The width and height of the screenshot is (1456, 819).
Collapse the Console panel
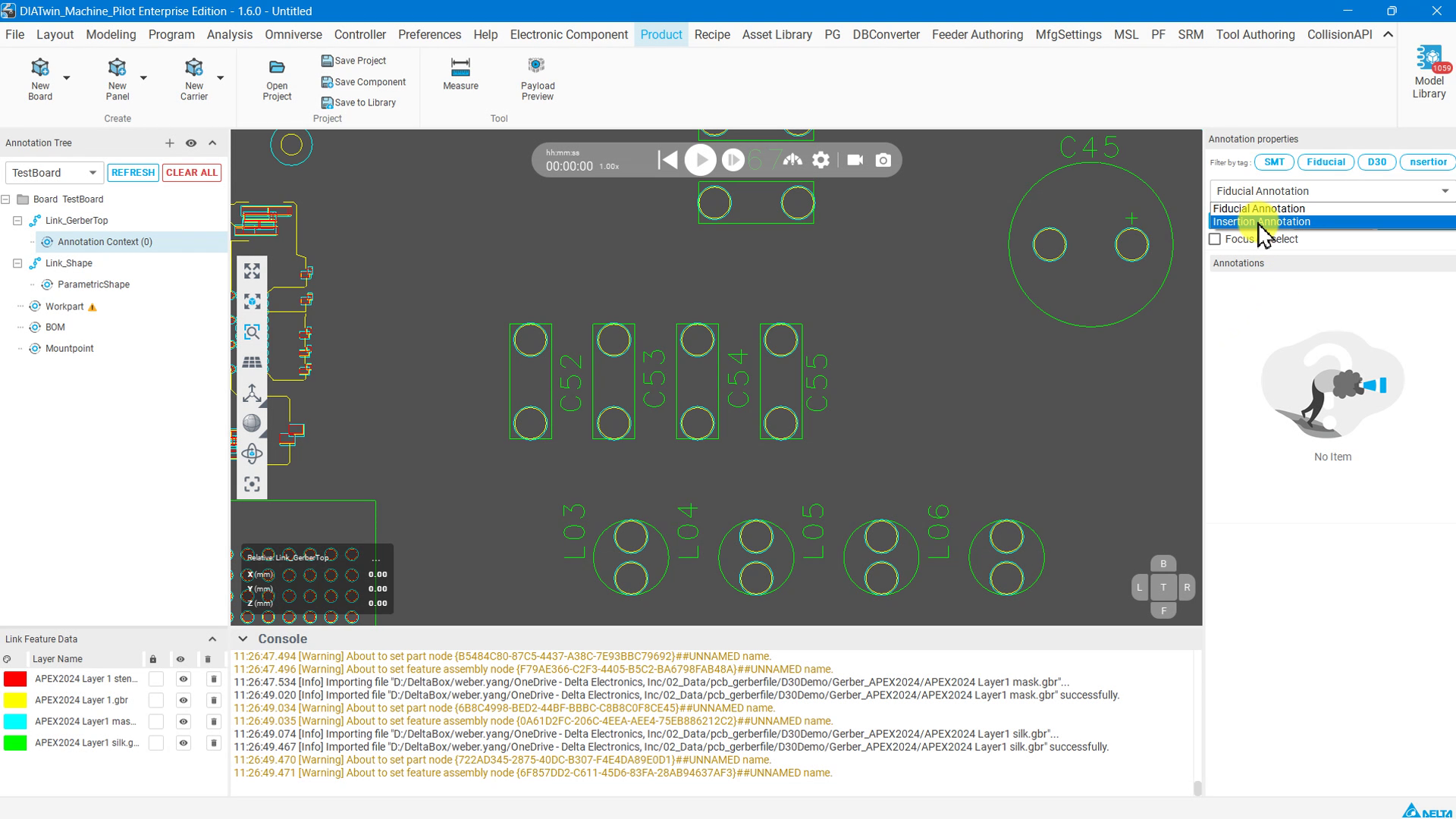point(243,639)
